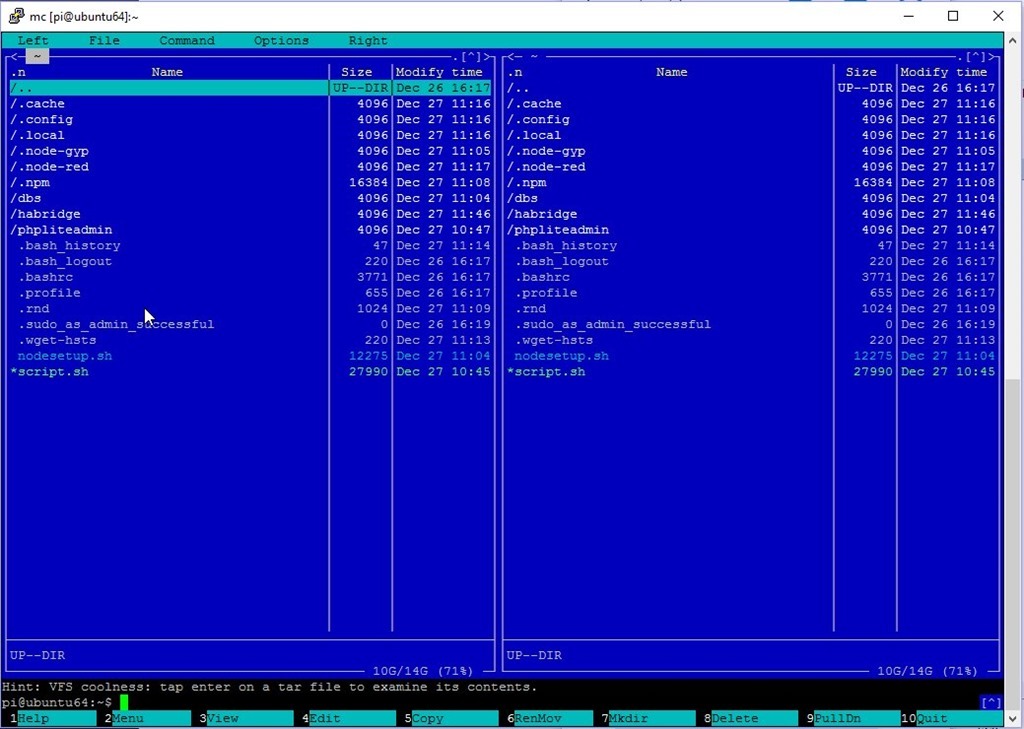Screen dimensions: 1024x729
Task: Click the left panel's back arrow '<' in top border
Action: point(13,57)
